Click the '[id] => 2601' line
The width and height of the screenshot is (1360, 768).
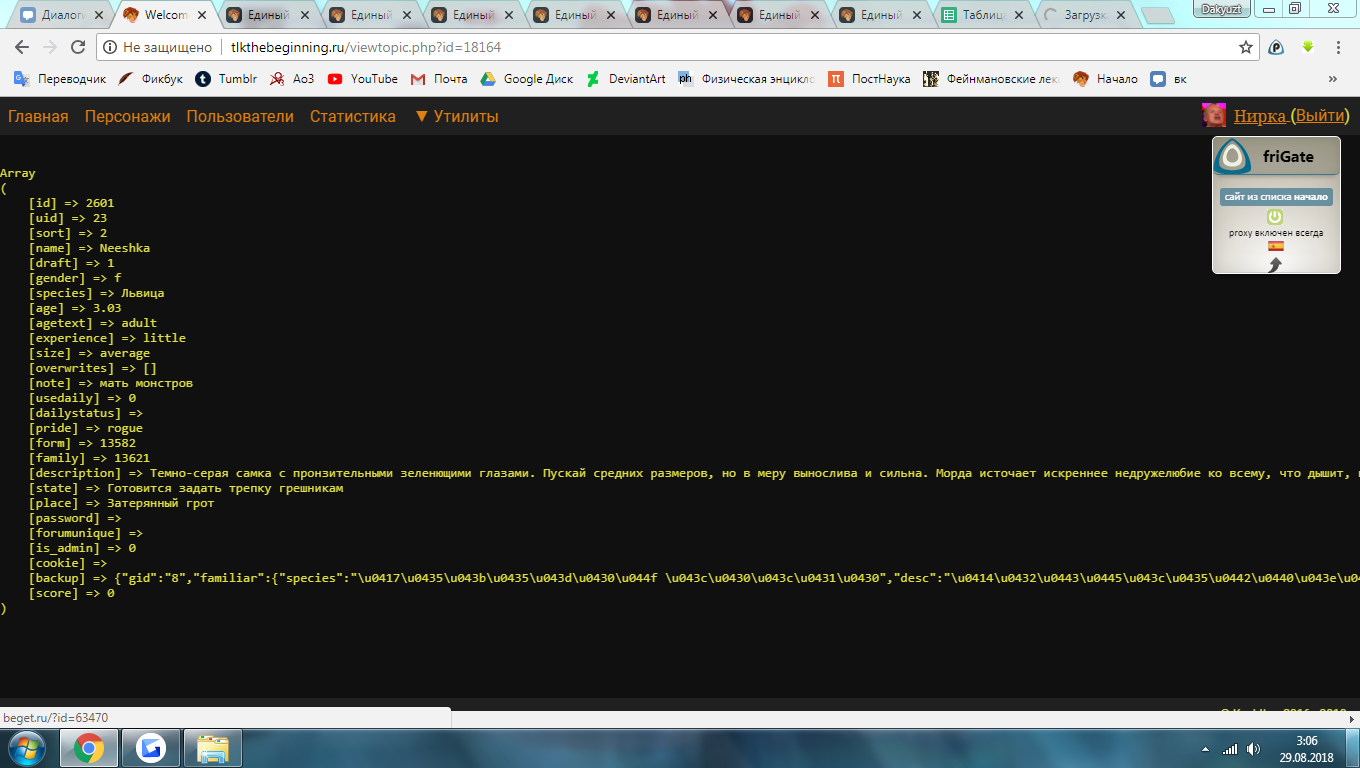click(71, 203)
